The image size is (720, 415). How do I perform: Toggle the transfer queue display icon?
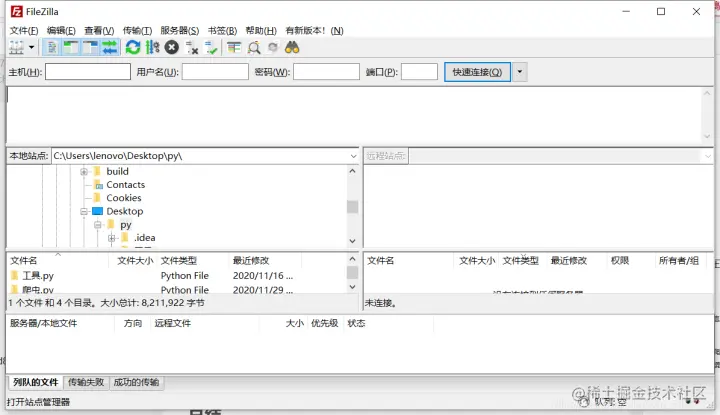click(110, 47)
